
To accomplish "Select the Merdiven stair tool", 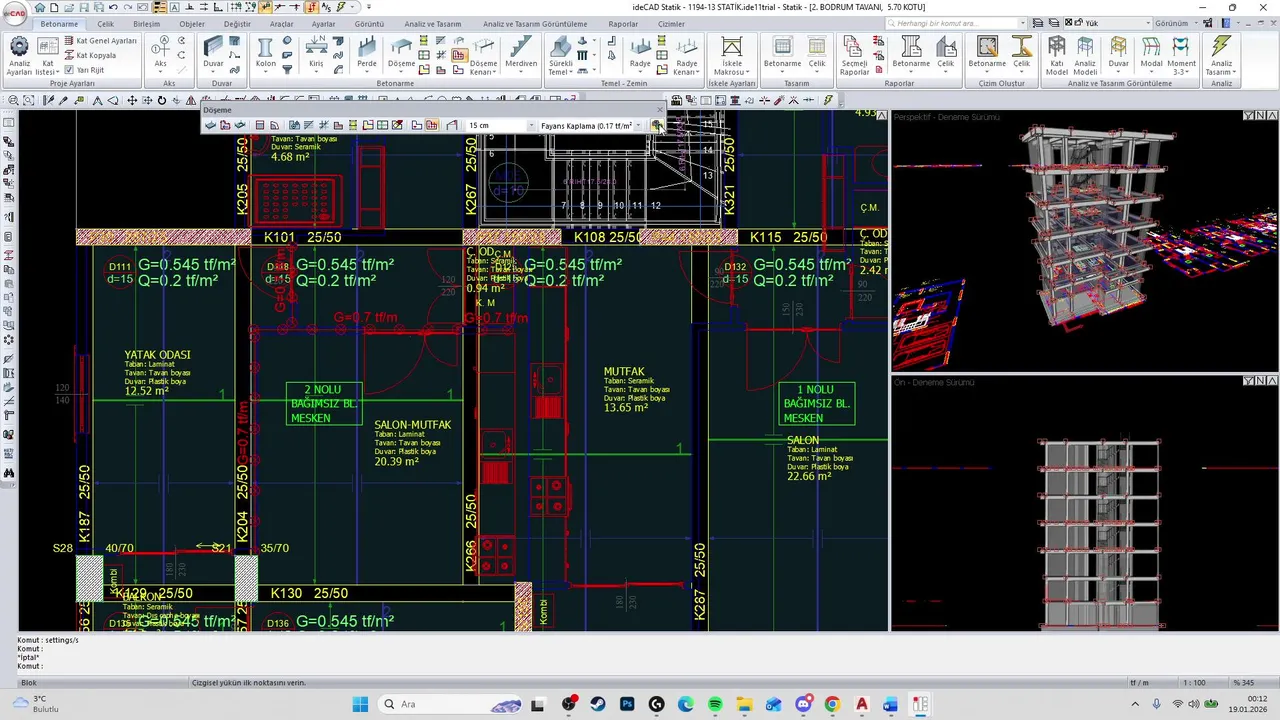I will click(x=521, y=55).
